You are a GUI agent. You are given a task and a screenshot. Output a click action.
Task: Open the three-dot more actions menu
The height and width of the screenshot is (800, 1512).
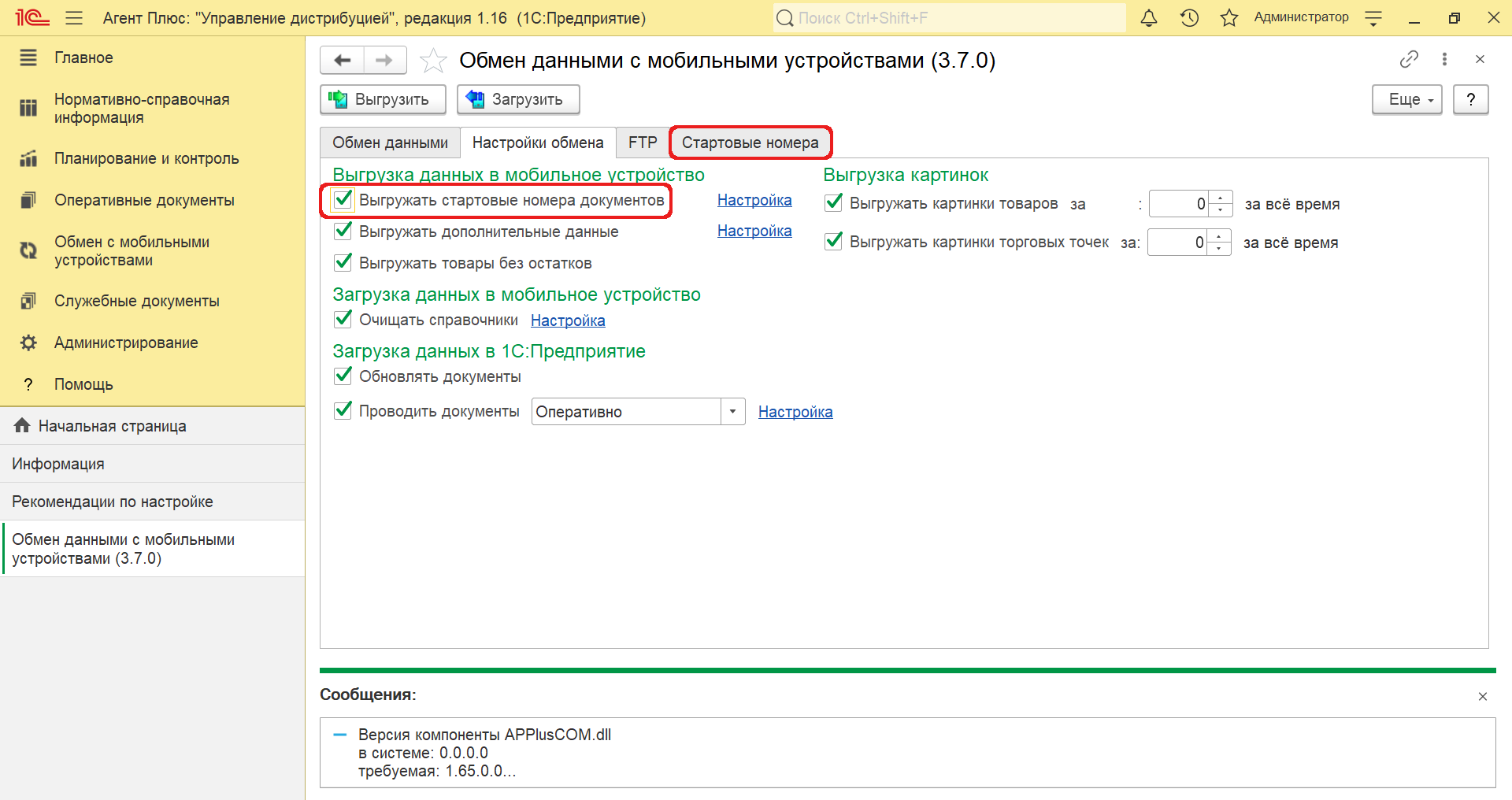[1444, 59]
